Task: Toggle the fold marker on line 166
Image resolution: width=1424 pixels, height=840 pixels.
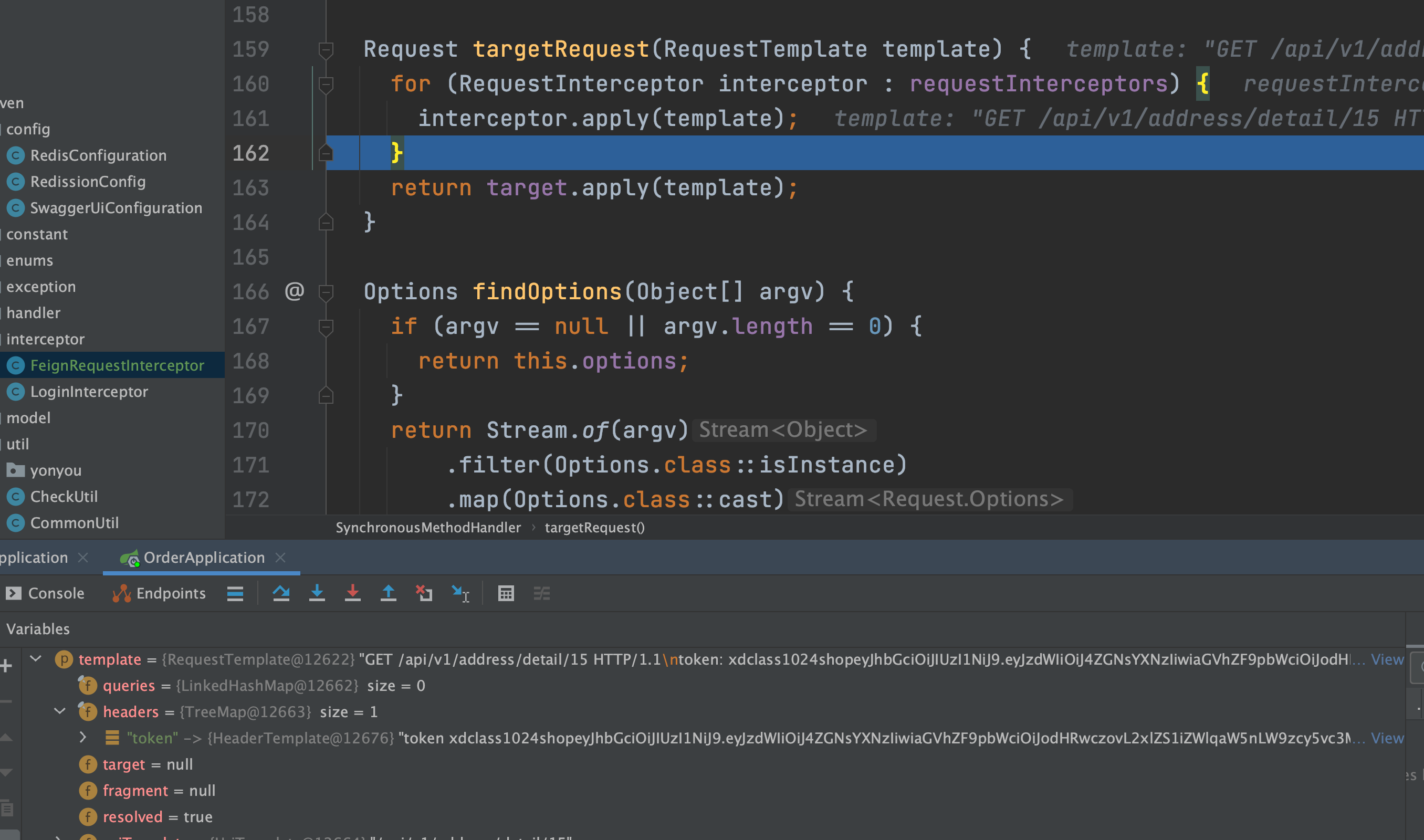Action: [x=326, y=291]
